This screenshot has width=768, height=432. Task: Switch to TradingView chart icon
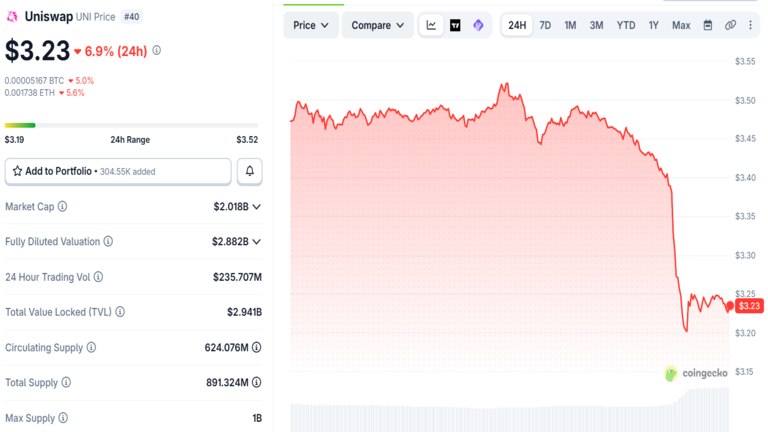point(455,25)
